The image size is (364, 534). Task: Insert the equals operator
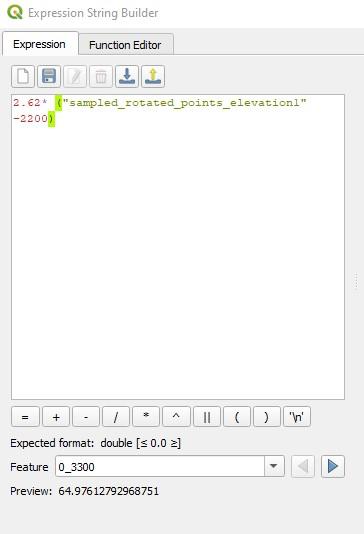[x=25, y=417]
